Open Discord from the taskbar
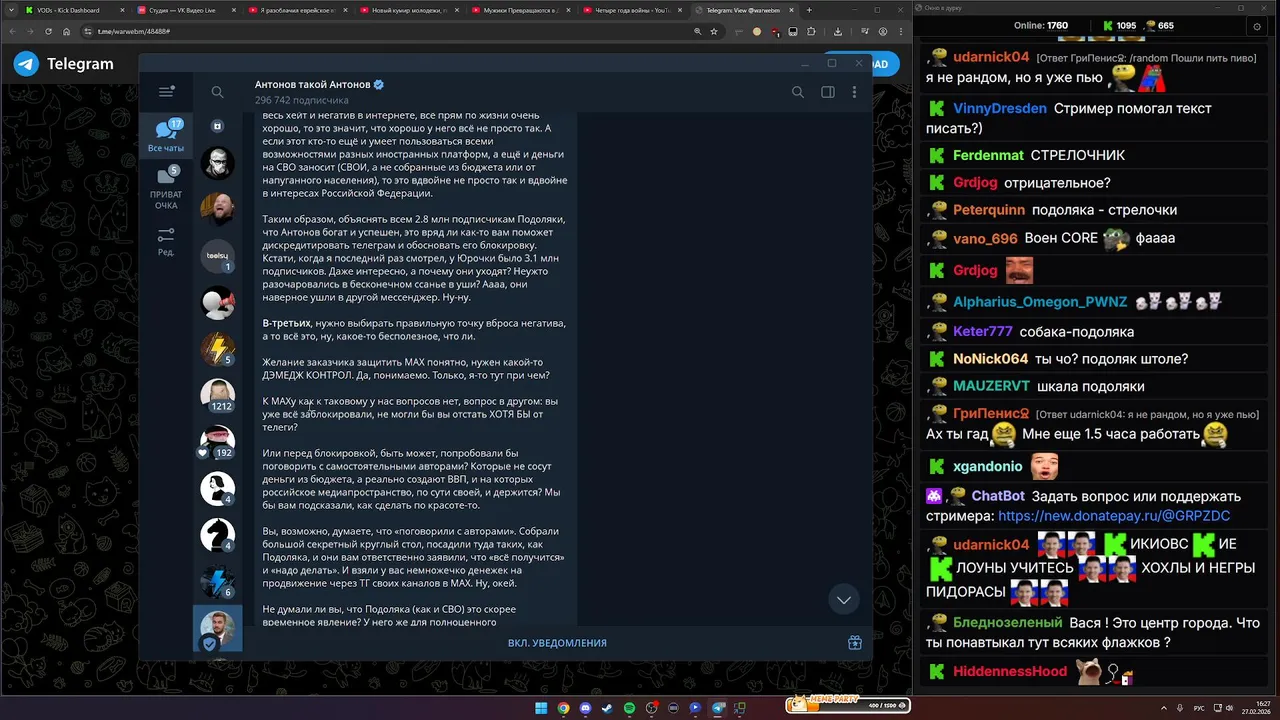The width and height of the screenshot is (1280, 720). 585,708
